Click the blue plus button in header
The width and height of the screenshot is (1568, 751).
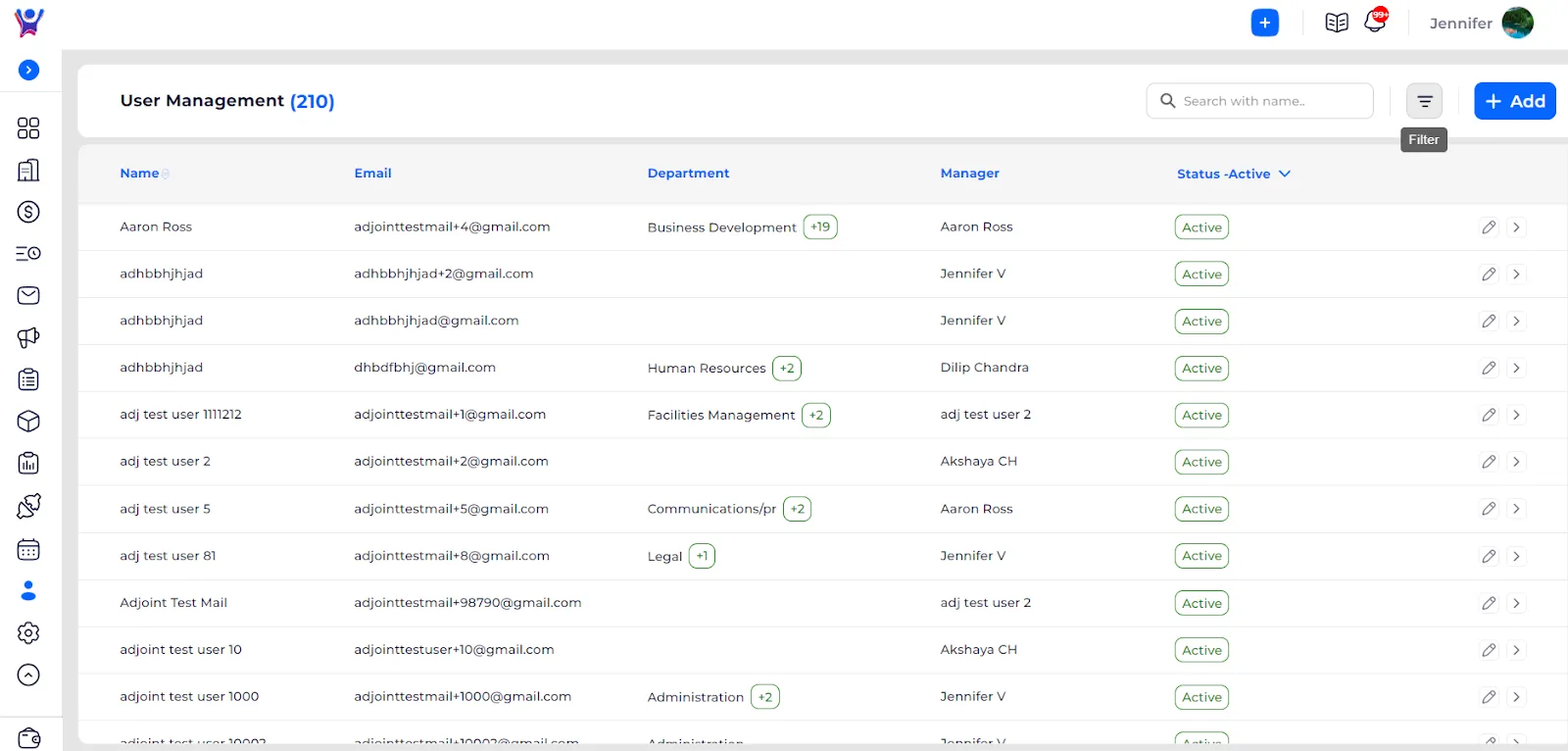tap(1265, 23)
